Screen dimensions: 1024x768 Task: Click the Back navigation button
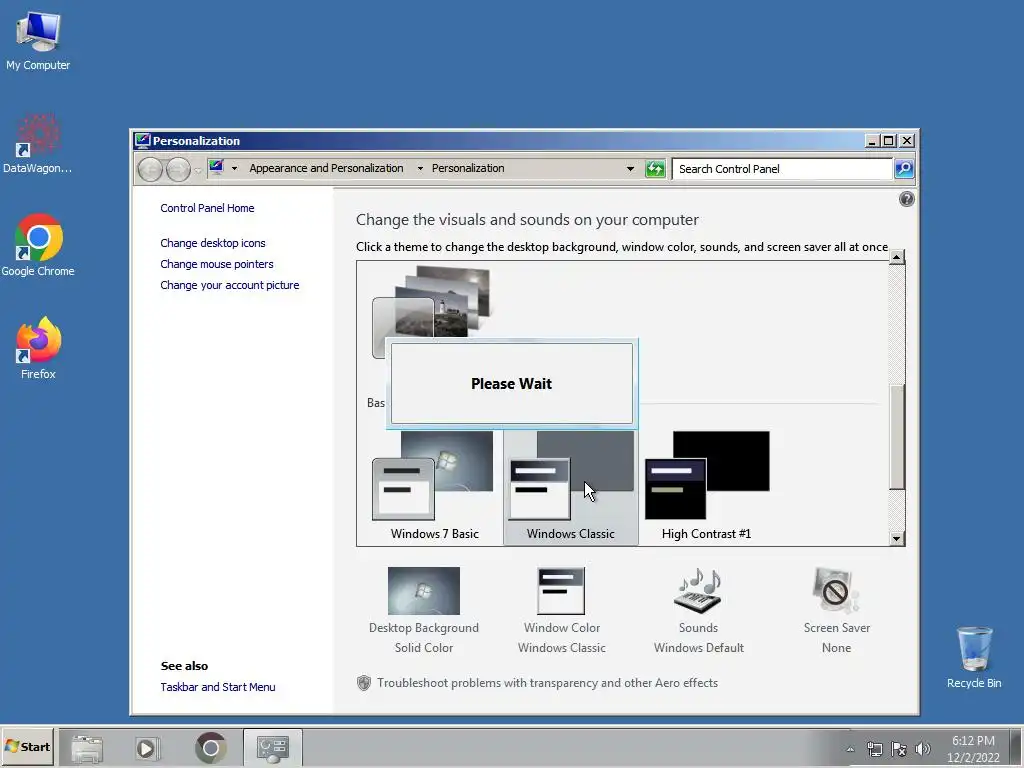click(x=150, y=169)
